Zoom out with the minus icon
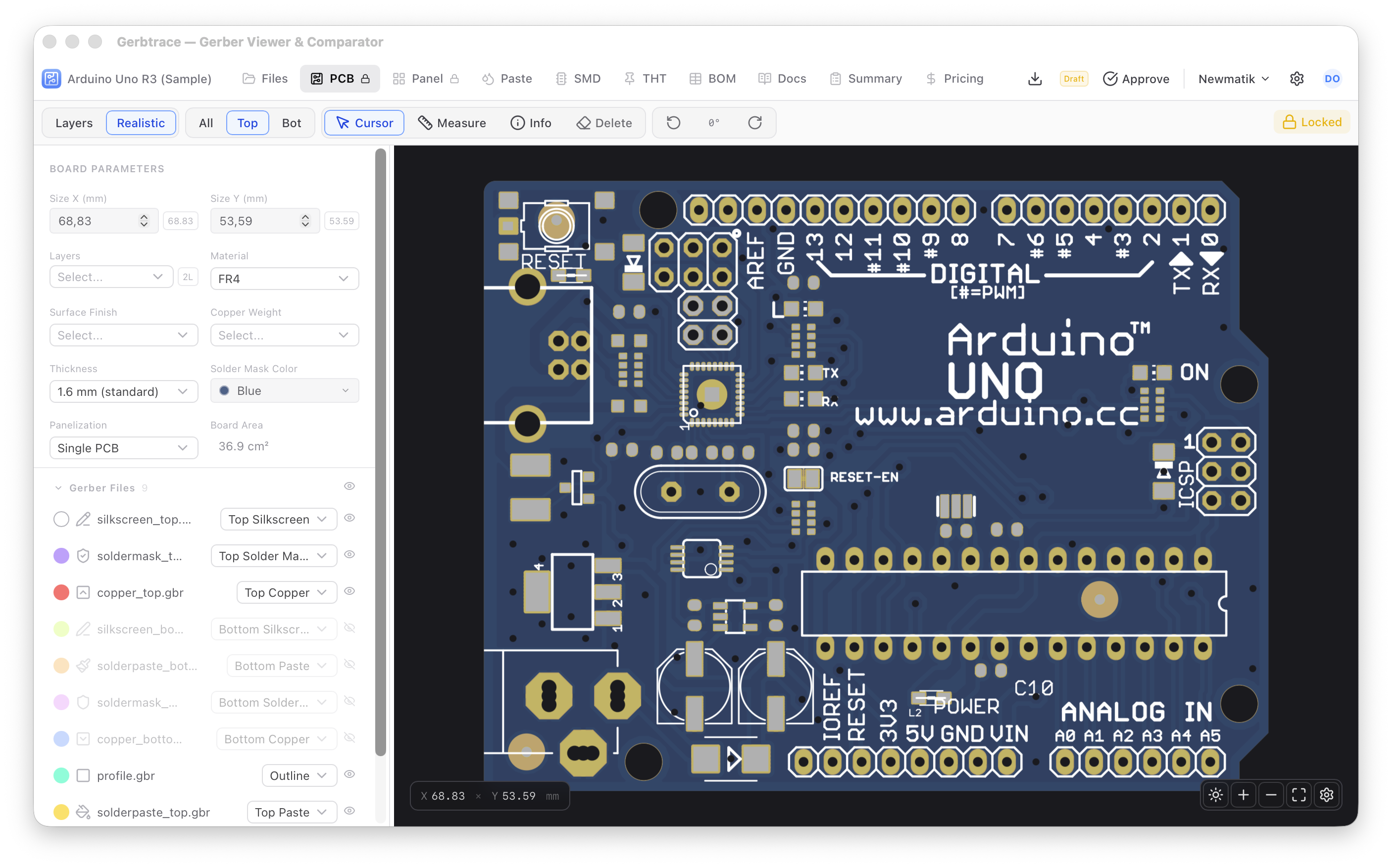The image size is (1392, 868). [1271, 795]
